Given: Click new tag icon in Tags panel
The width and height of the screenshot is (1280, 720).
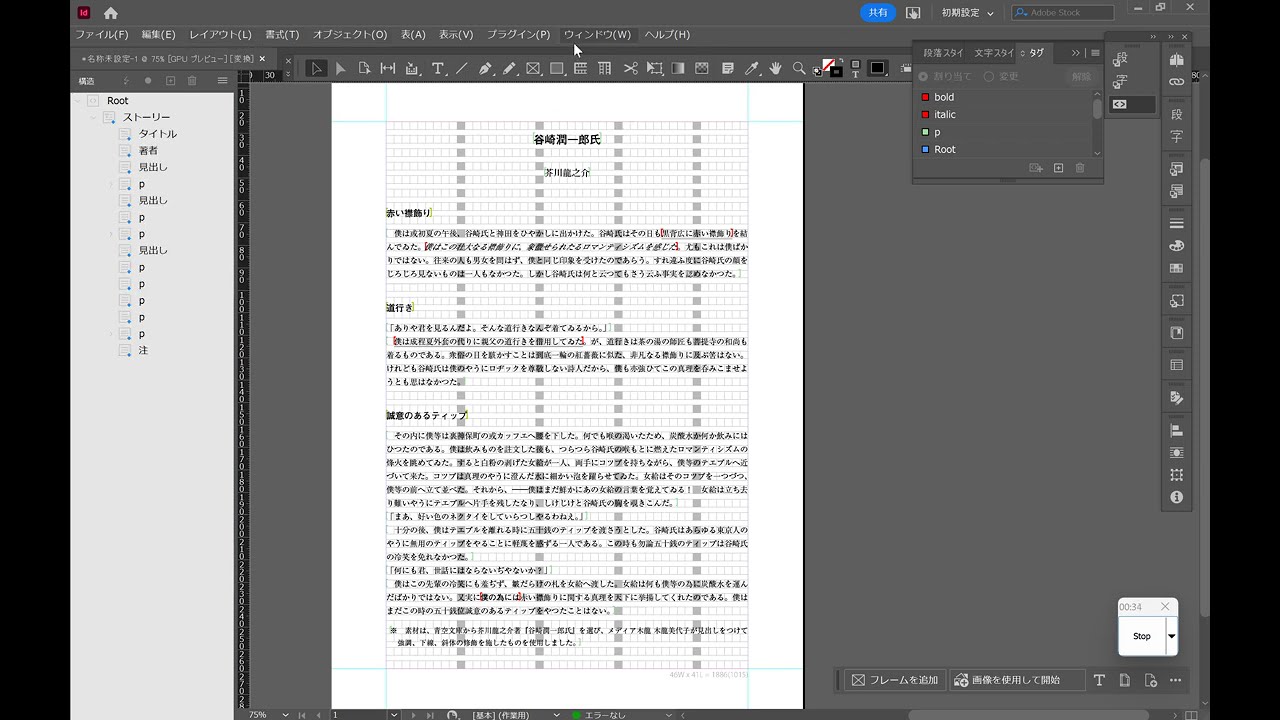Looking at the screenshot, I should (1058, 168).
